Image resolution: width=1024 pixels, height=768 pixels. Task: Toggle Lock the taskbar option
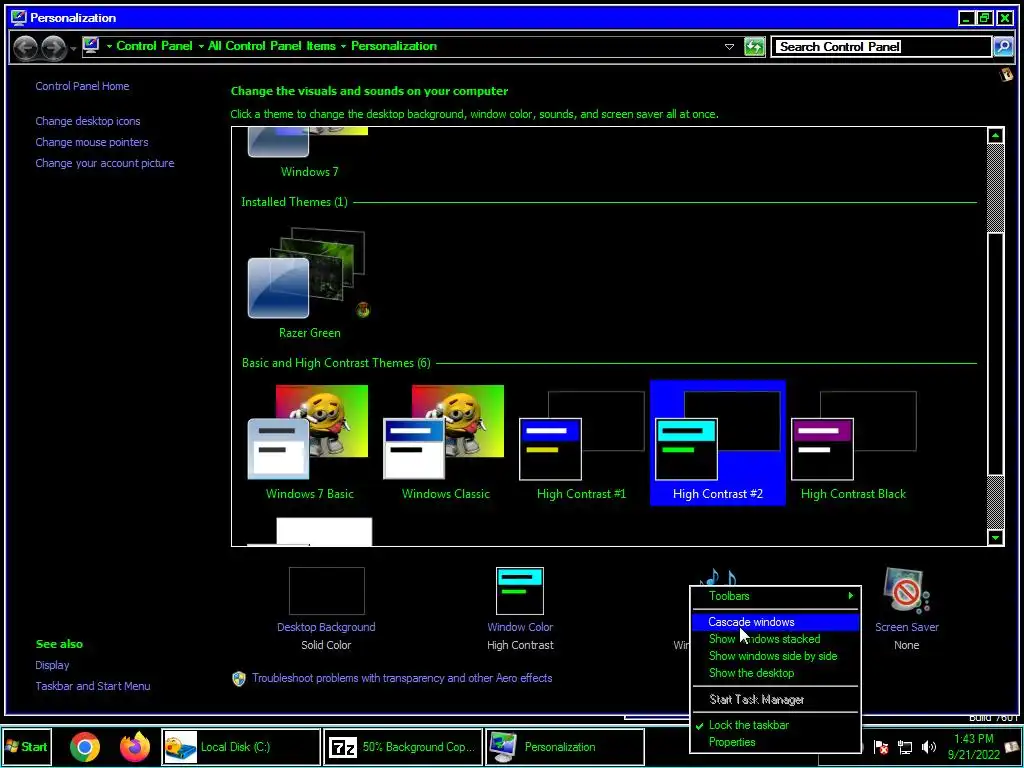tap(775, 725)
